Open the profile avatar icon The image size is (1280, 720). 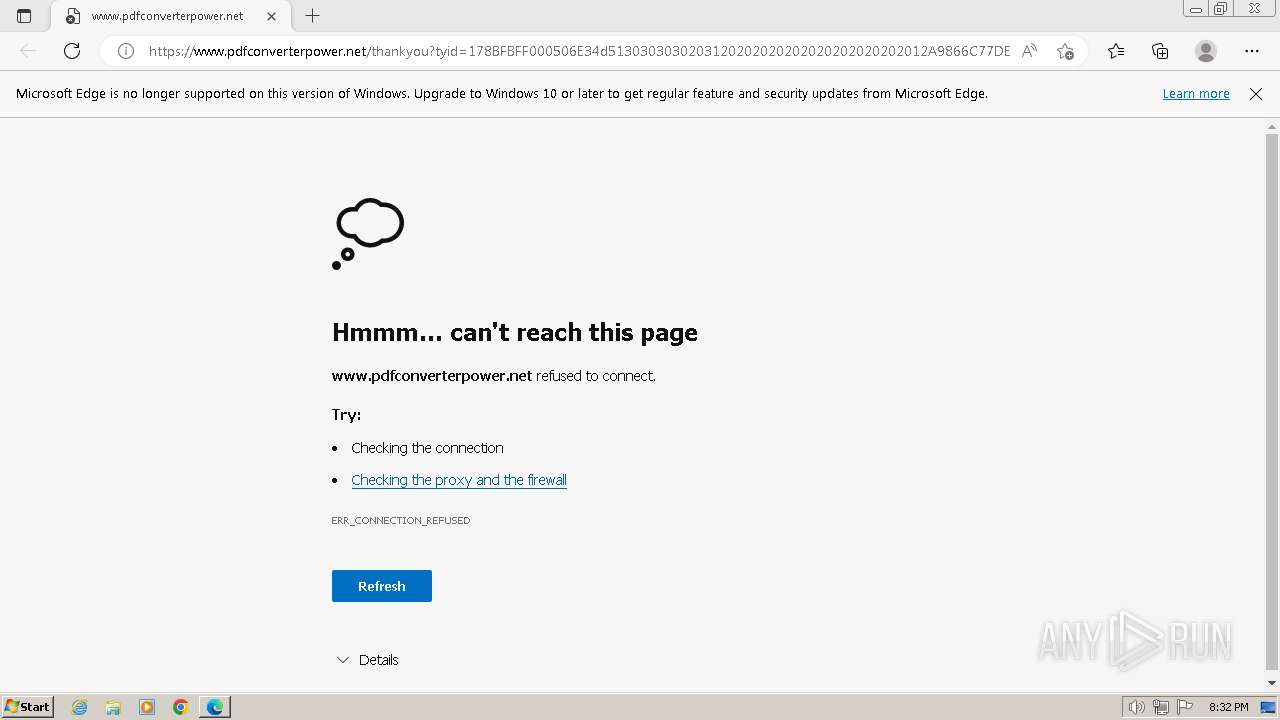(1206, 51)
